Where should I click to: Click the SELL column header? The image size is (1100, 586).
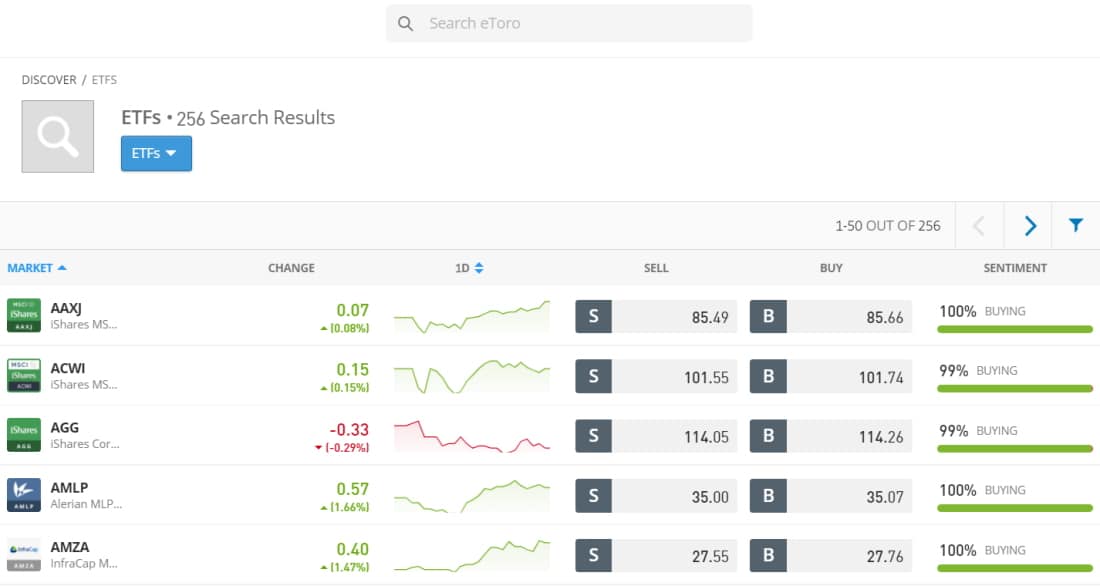tap(656, 268)
